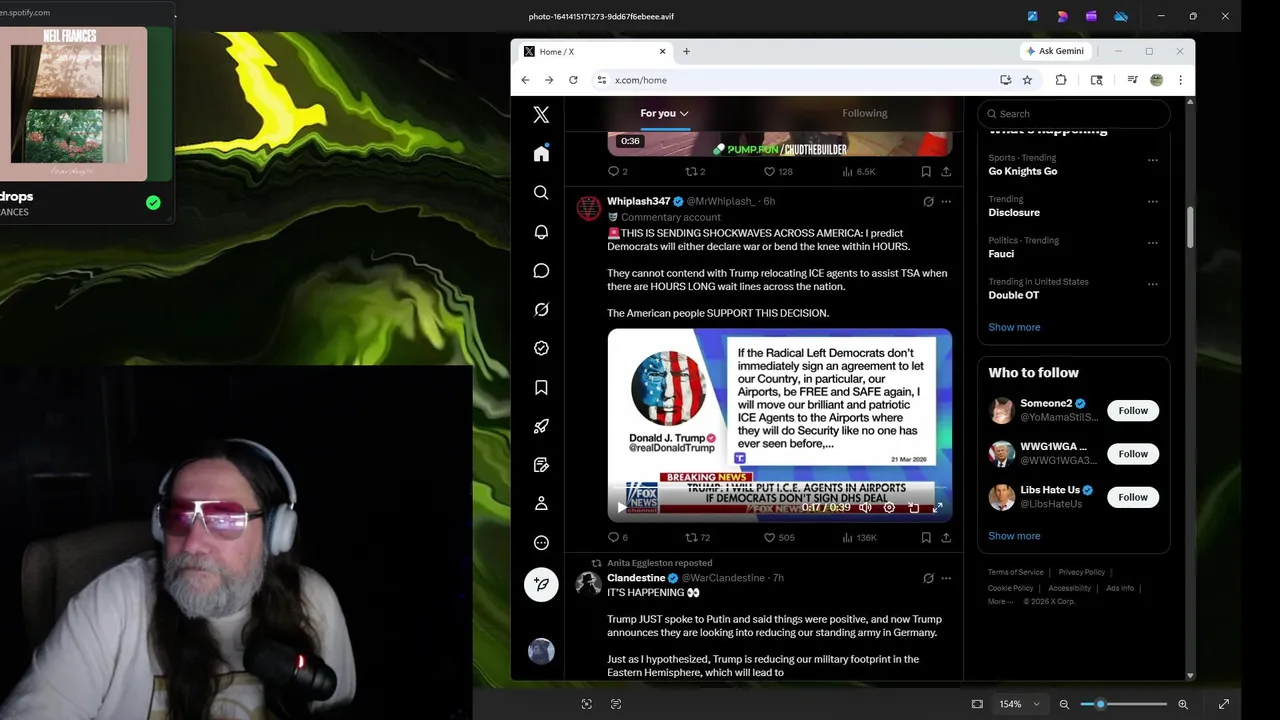This screenshot has height=720, width=1280.
Task: Like the Whiplash347 post with 505 likes
Action: tap(779, 537)
